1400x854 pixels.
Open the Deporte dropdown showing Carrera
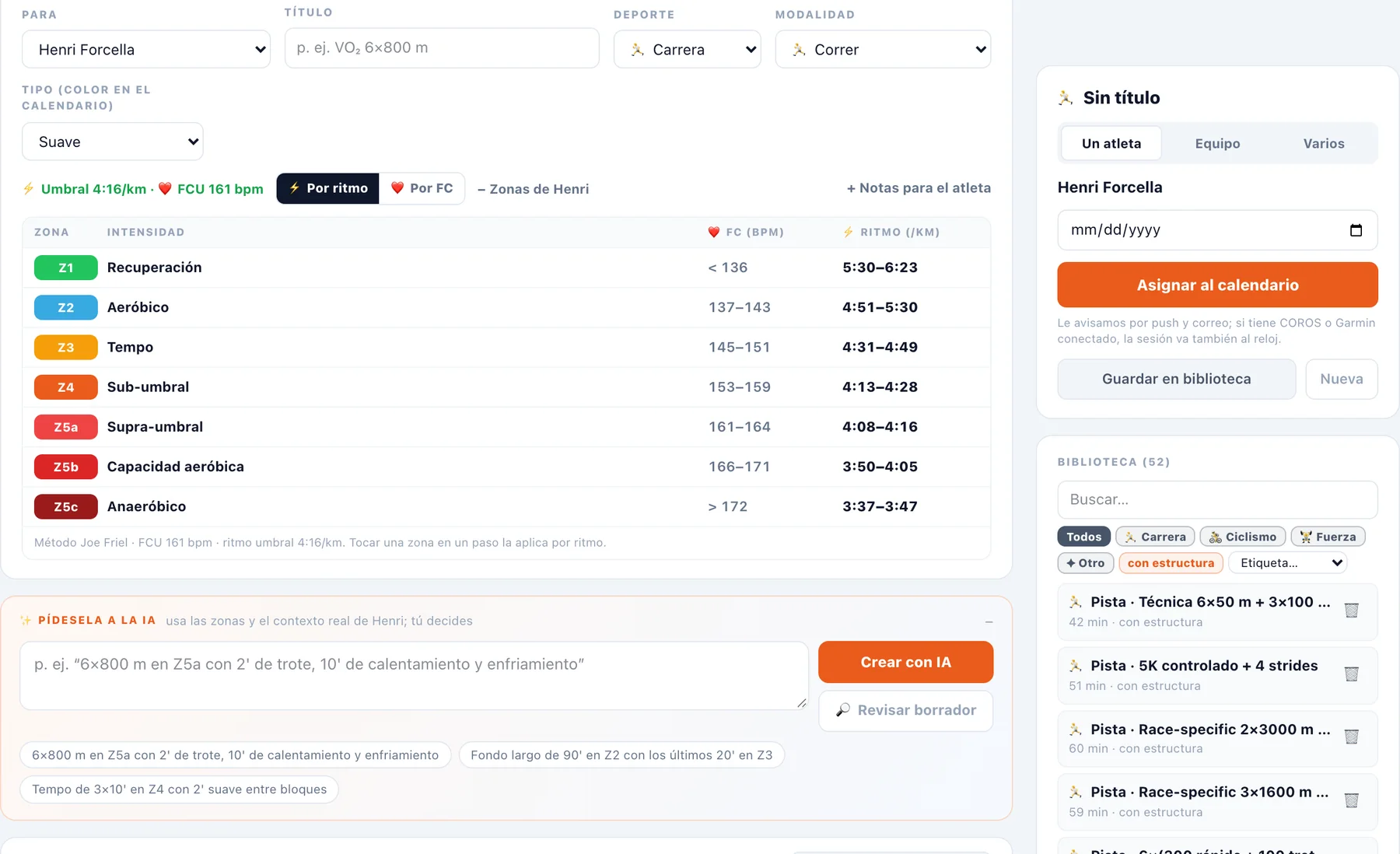click(687, 49)
